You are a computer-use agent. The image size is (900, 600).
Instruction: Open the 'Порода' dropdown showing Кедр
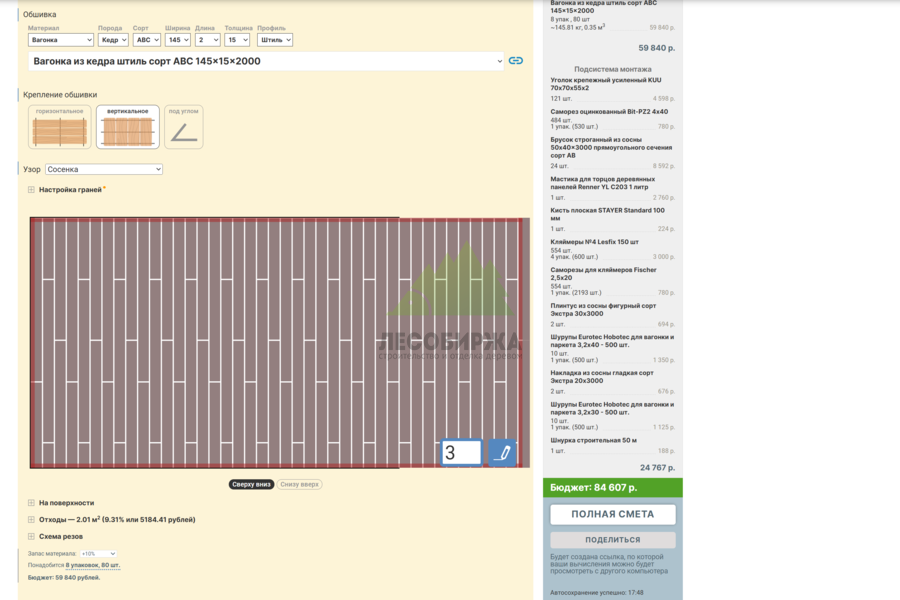113,40
